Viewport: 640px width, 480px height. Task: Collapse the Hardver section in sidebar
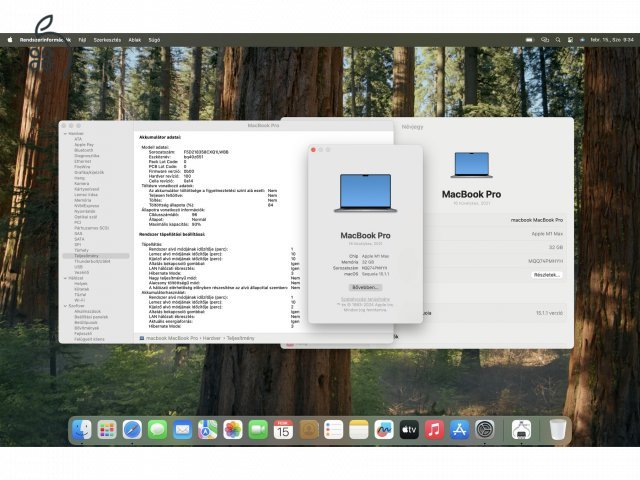tap(65, 133)
